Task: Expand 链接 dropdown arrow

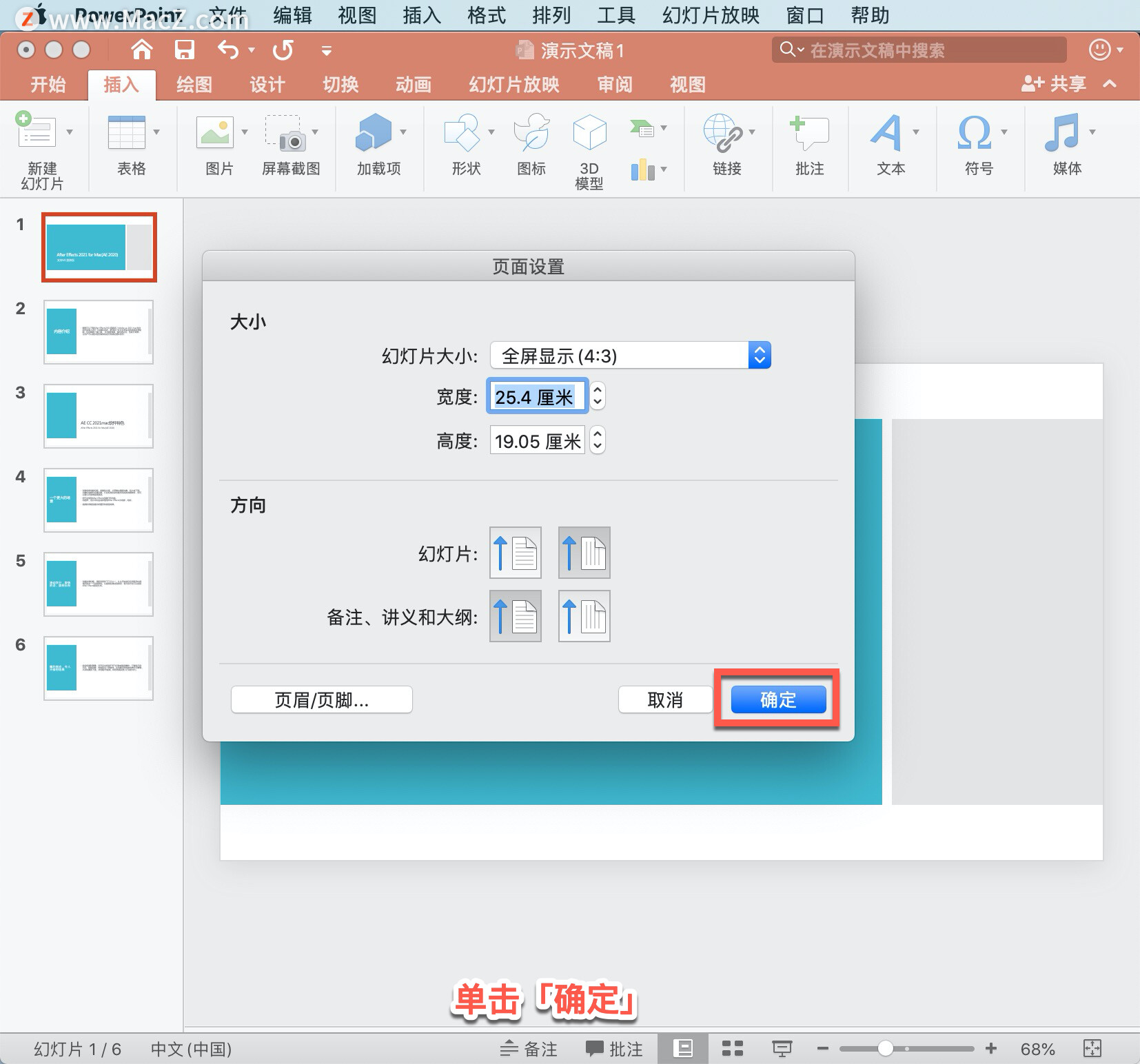Action: [752, 131]
